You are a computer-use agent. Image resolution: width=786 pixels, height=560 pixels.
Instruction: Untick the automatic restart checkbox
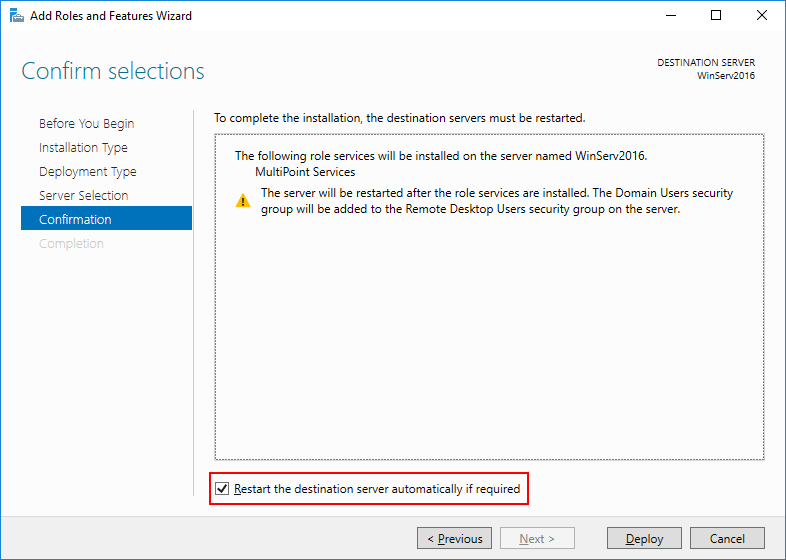222,489
